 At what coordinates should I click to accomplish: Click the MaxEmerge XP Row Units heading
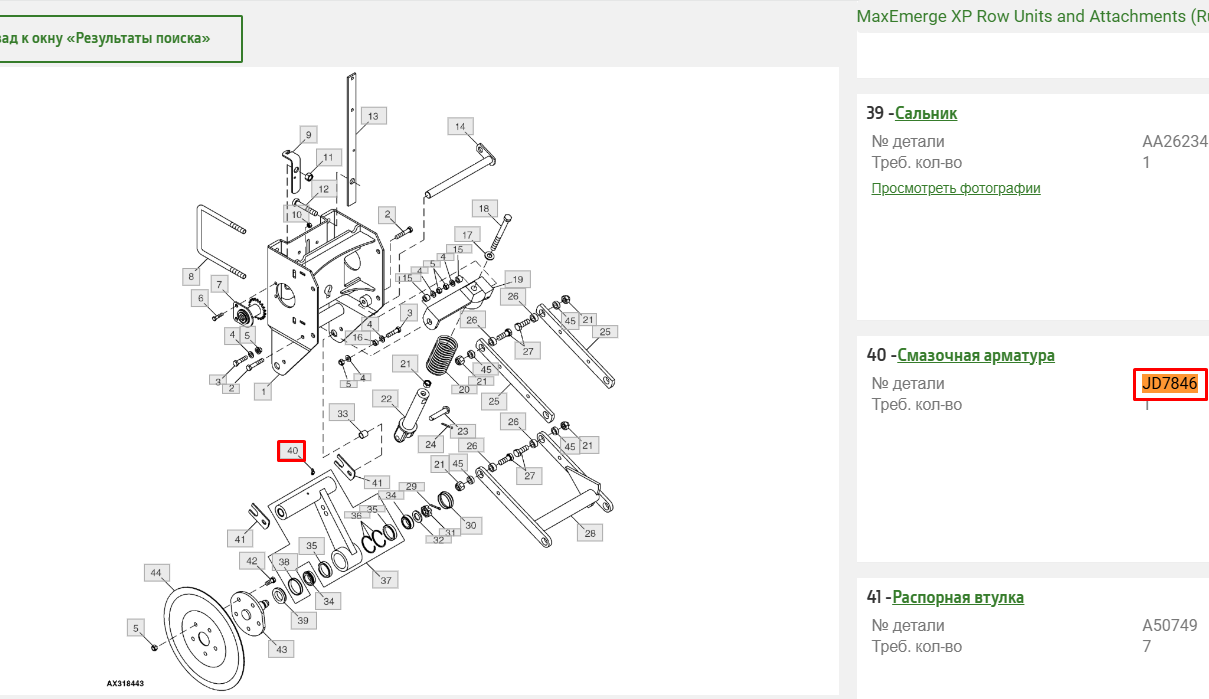click(x=1033, y=16)
